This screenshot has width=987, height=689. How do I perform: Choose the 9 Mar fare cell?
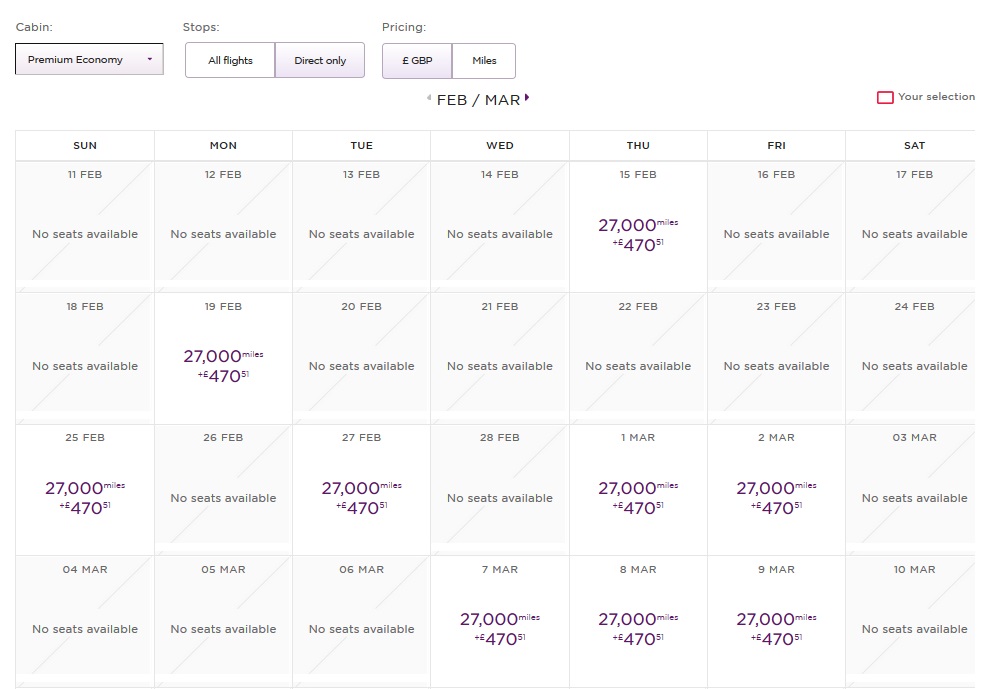[x=776, y=626]
